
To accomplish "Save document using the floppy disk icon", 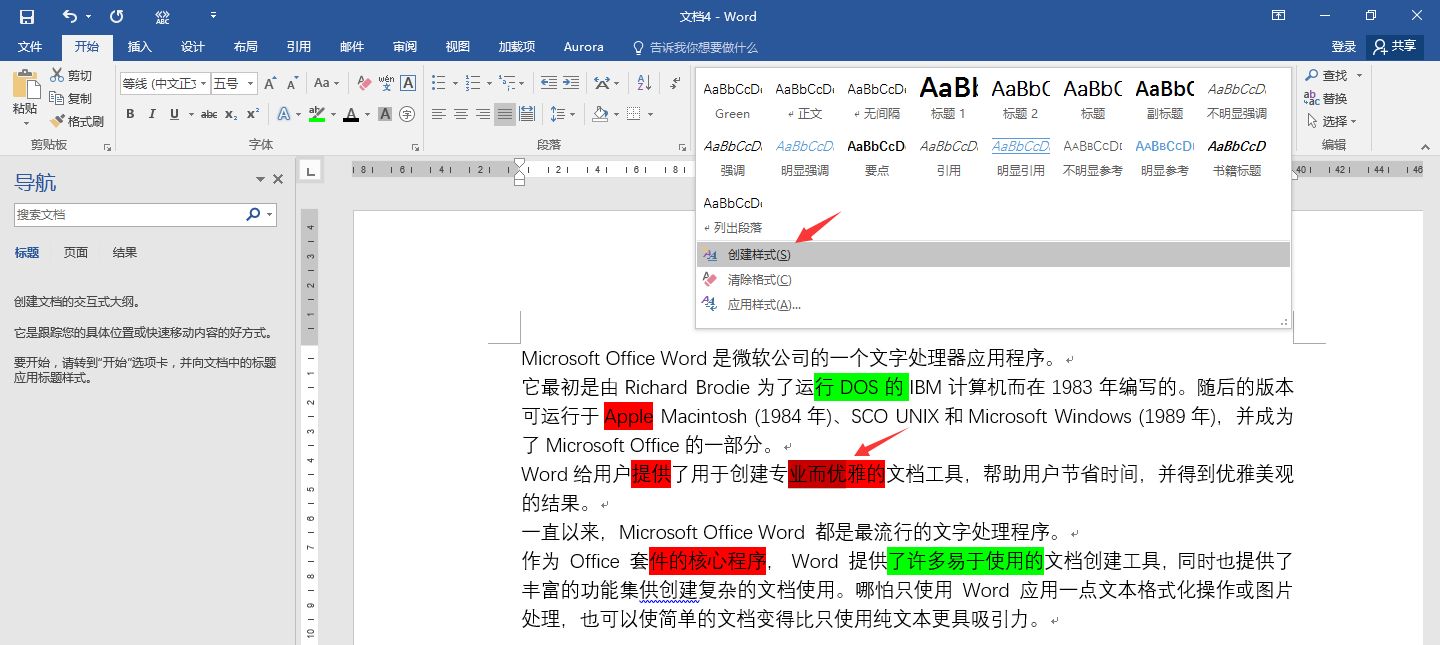I will [x=27, y=16].
